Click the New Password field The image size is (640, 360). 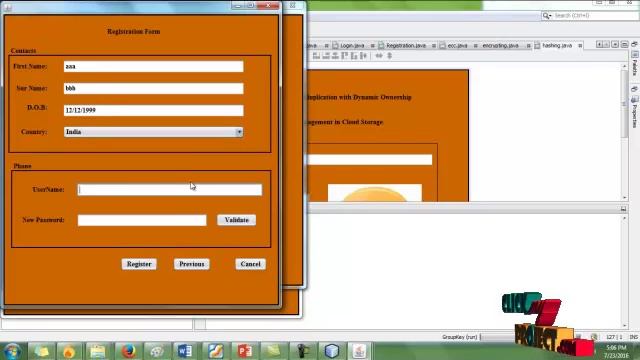(x=142, y=220)
